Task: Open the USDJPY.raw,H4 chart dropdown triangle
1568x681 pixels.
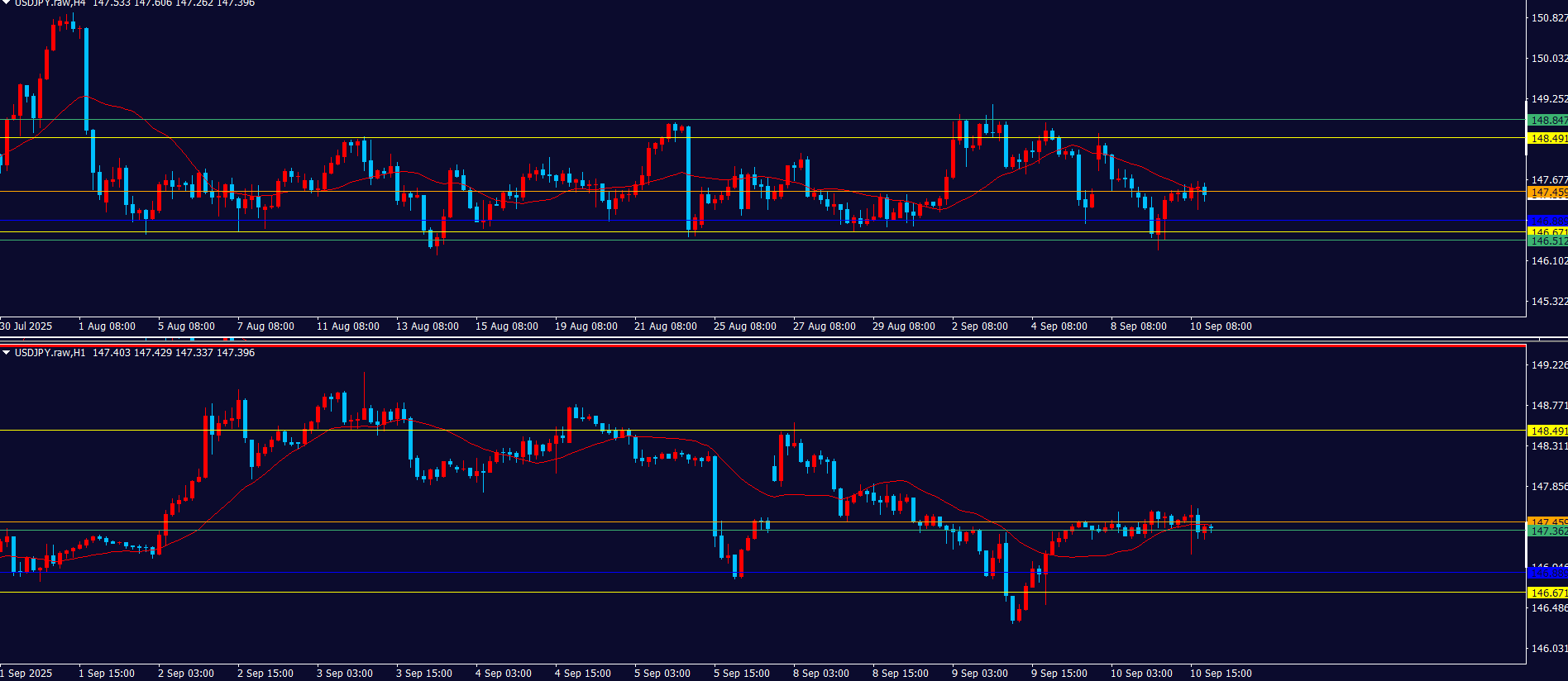Action: coord(7,3)
